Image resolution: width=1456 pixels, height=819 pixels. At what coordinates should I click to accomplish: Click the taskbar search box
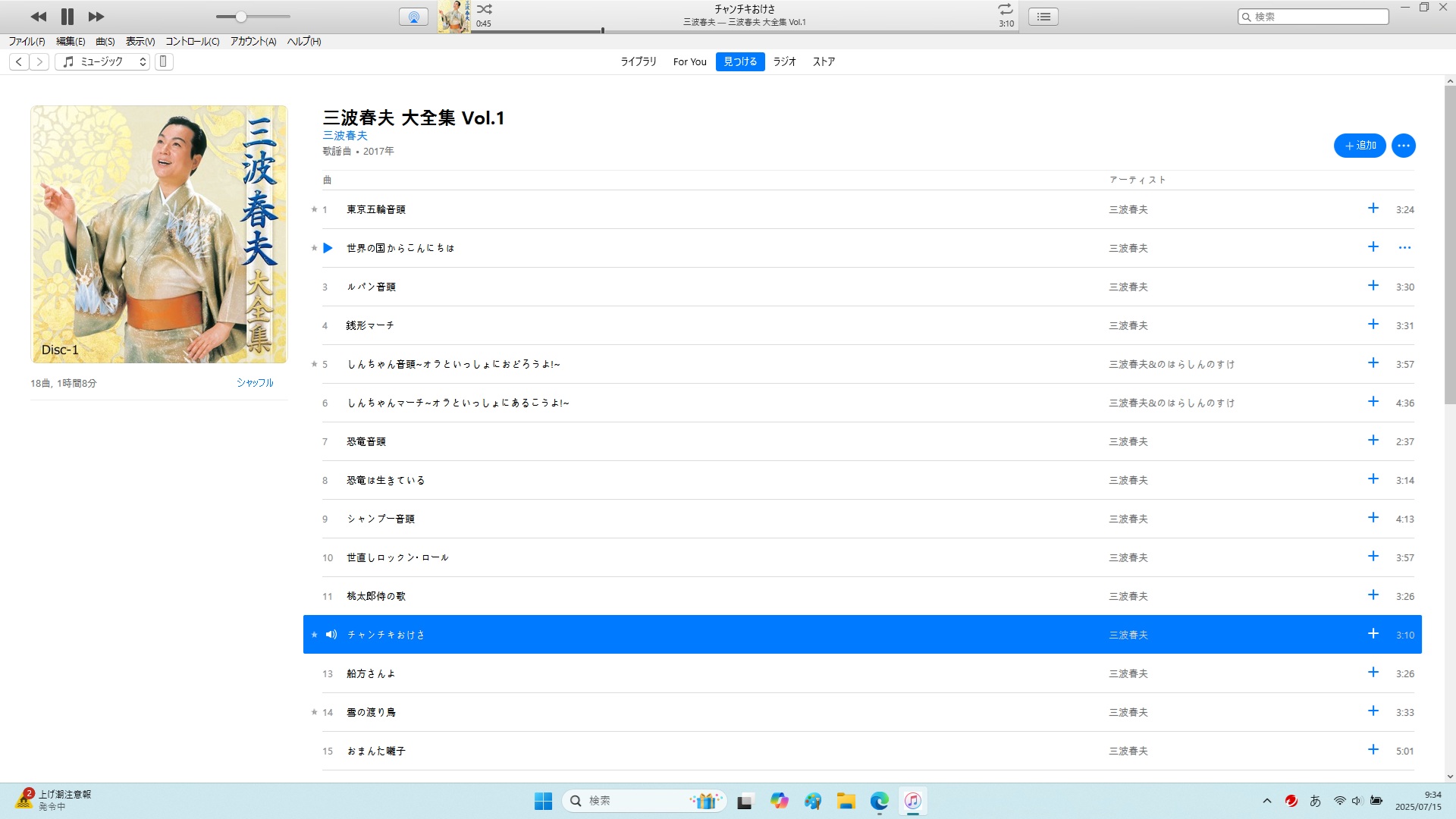645,801
